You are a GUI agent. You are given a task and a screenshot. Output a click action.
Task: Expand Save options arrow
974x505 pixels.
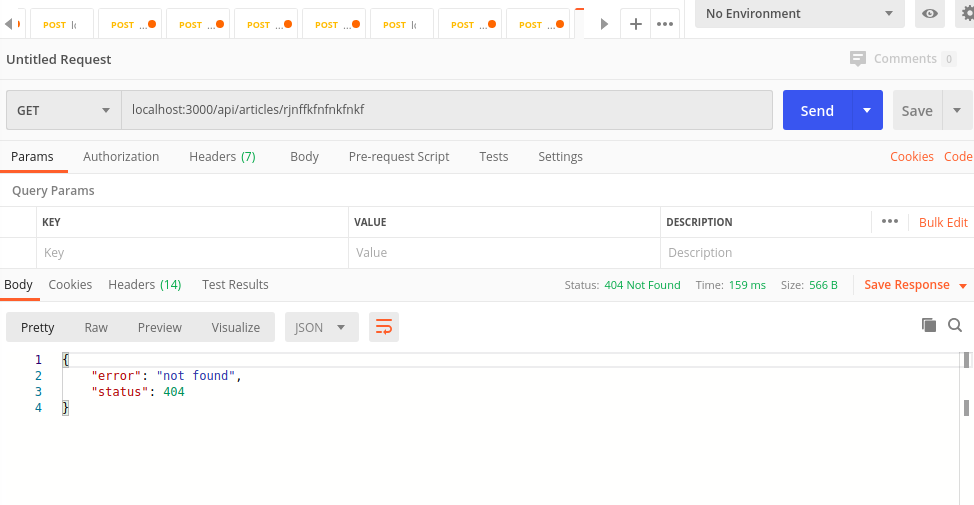(x=957, y=111)
